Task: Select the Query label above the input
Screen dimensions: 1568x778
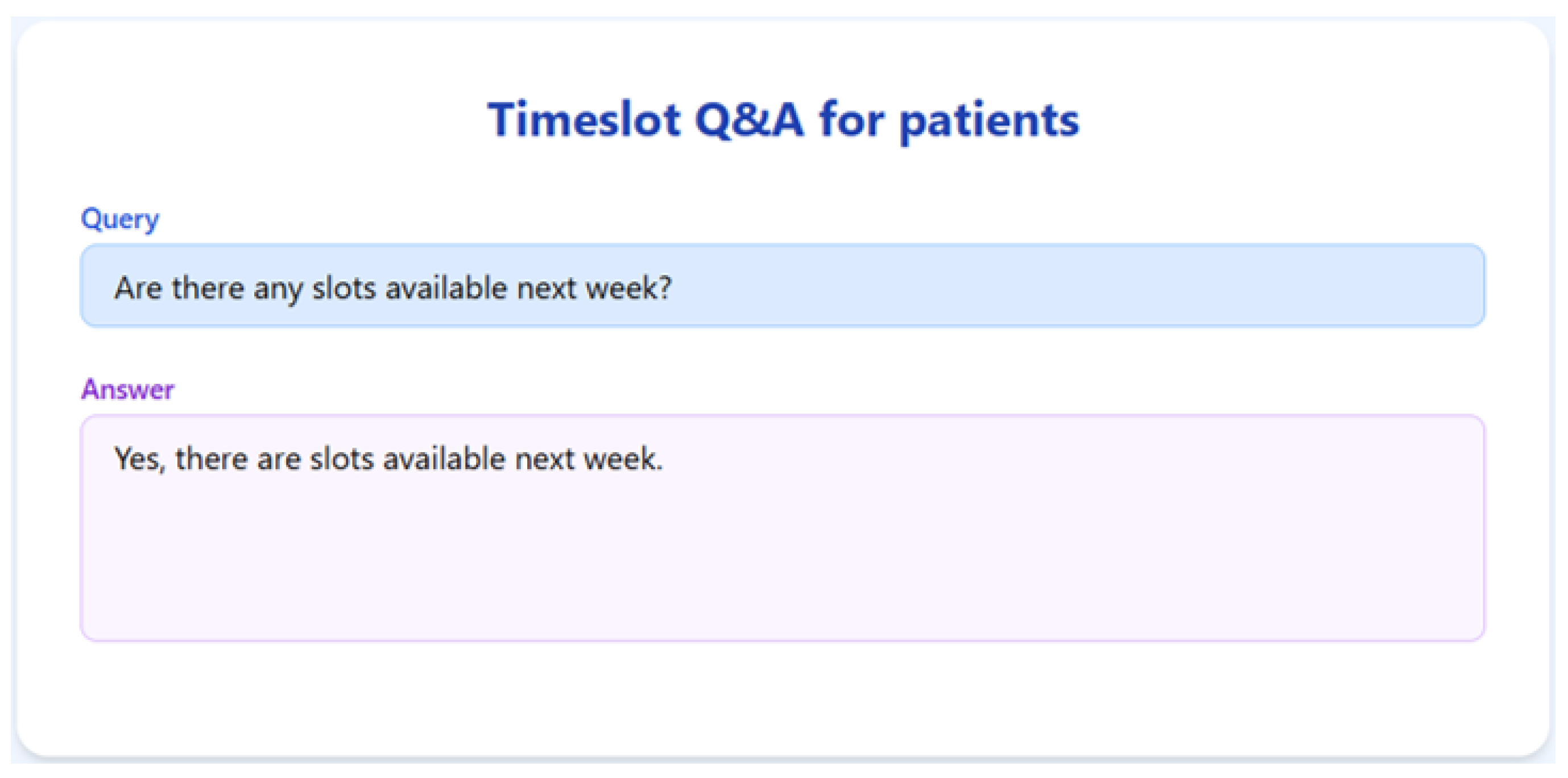Action: coord(120,219)
